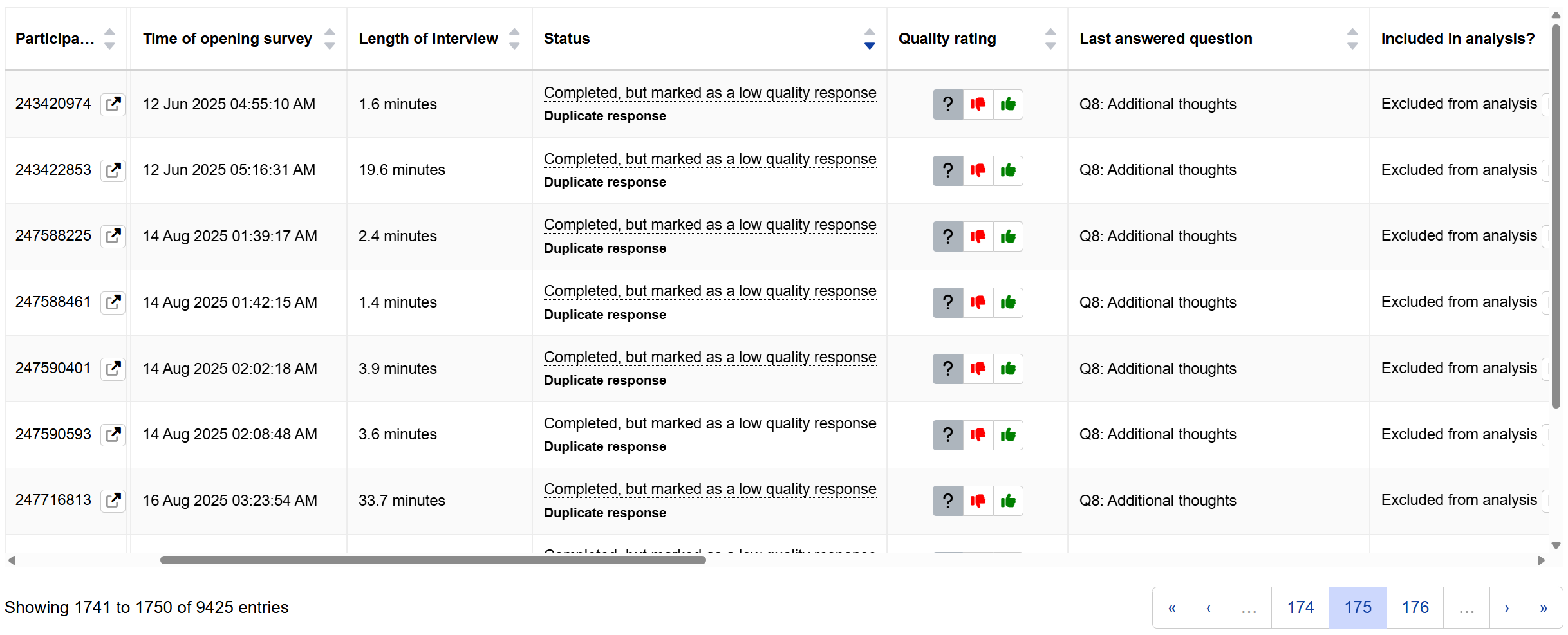Select current page 175
The image size is (1568, 635).
point(1358,607)
